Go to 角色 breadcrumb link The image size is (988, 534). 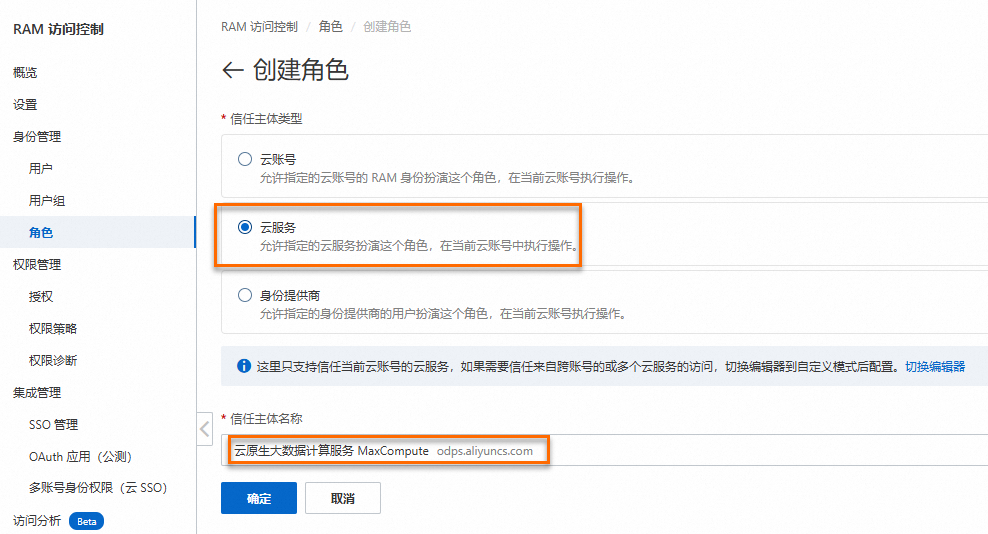[330, 26]
